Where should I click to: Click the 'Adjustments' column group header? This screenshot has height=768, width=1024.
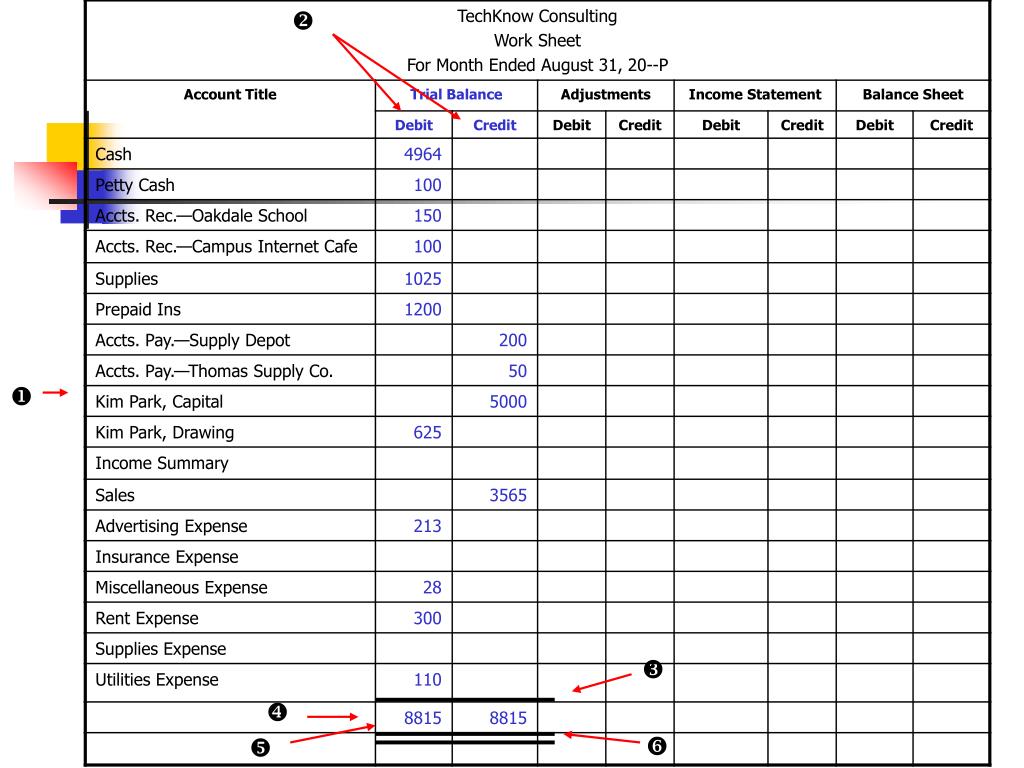[605, 95]
